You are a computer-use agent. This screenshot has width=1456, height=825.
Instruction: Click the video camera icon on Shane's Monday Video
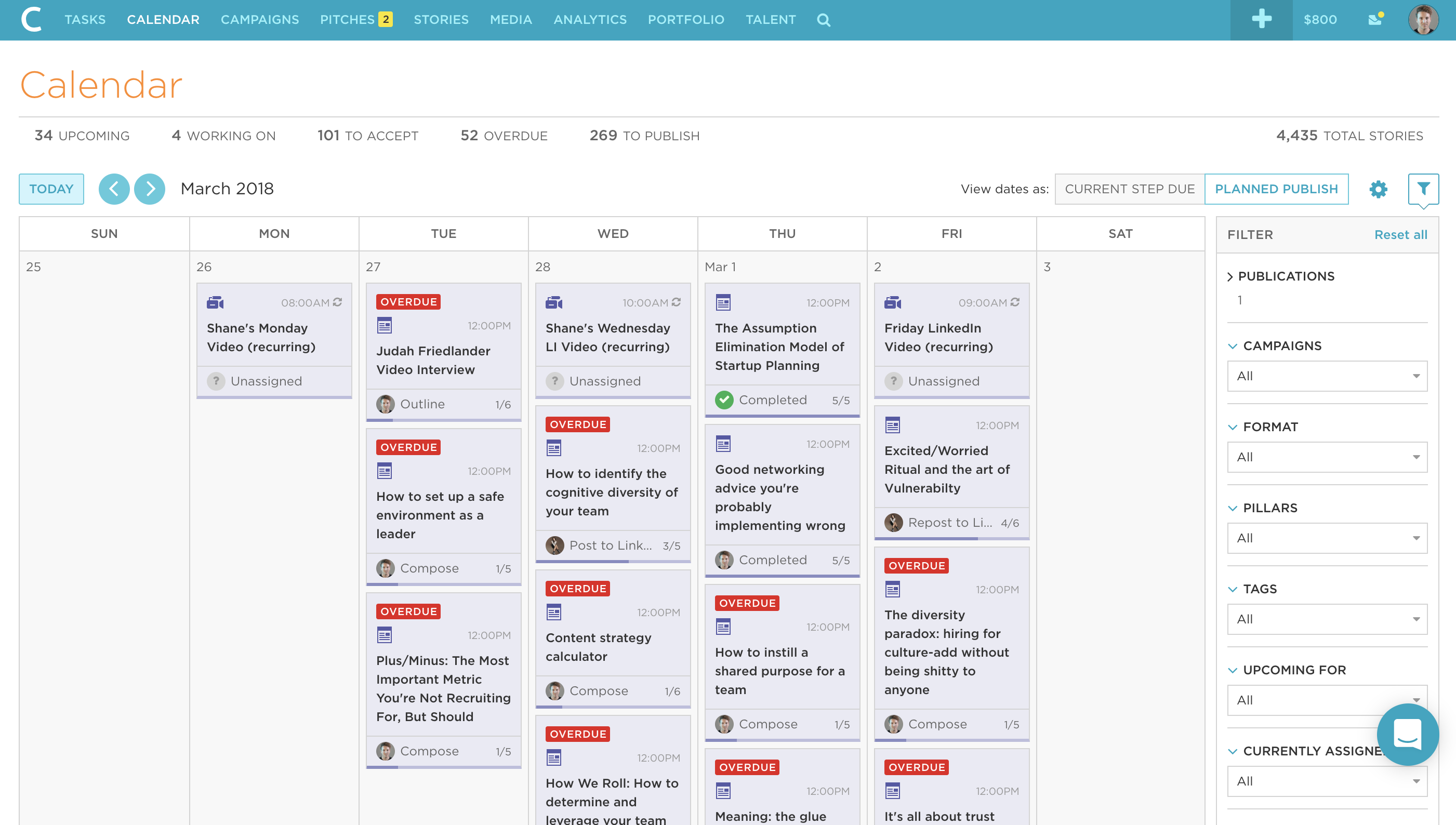[215, 302]
